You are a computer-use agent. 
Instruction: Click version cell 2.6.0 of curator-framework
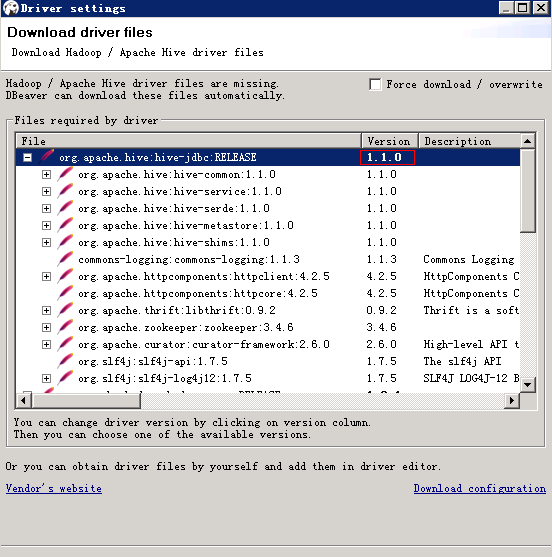click(x=381, y=344)
